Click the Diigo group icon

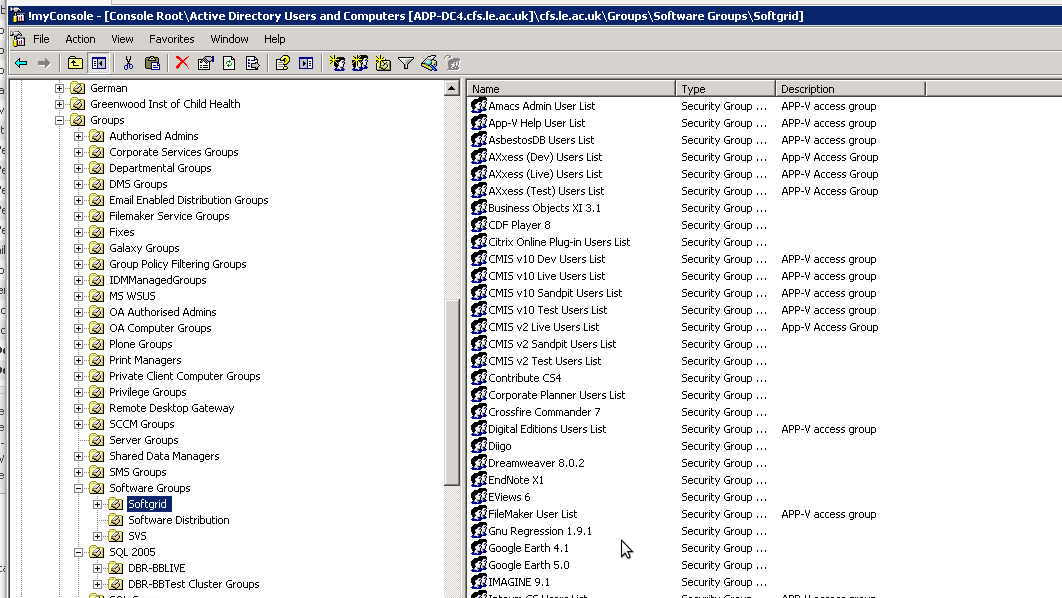tap(479, 446)
